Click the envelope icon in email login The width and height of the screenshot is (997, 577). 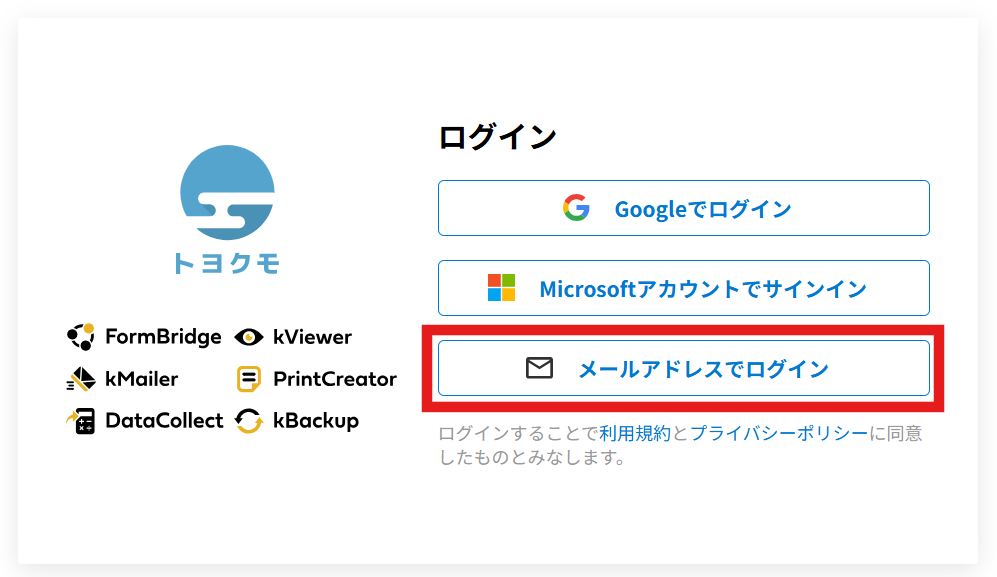click(539, 368)
